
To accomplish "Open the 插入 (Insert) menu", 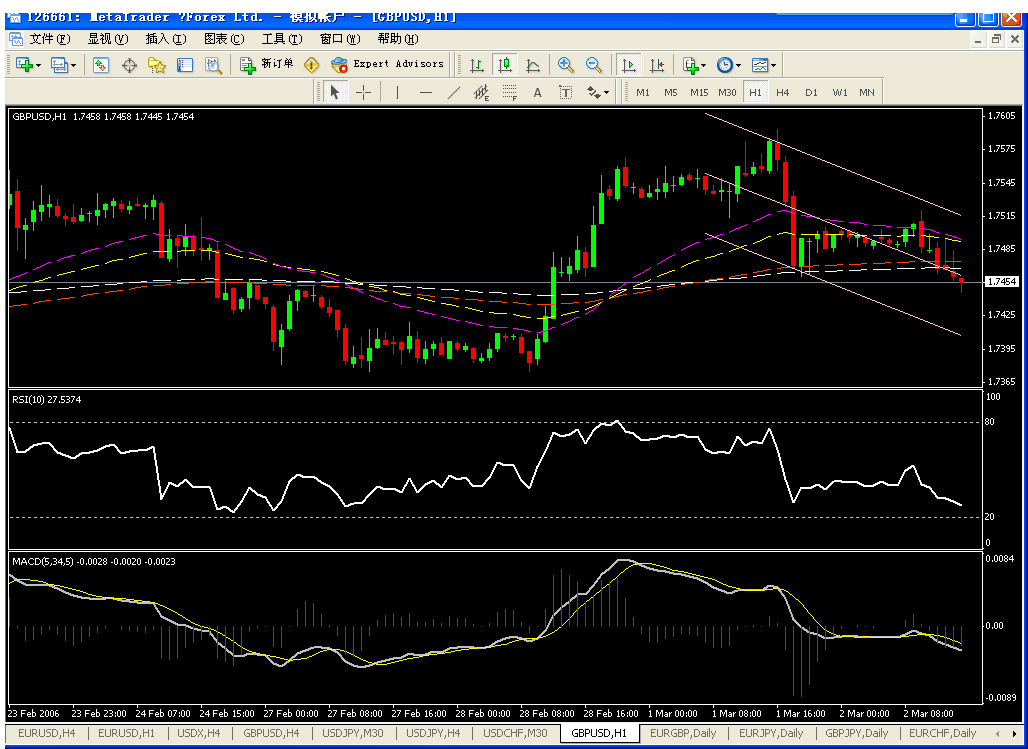I will point(165,38).
